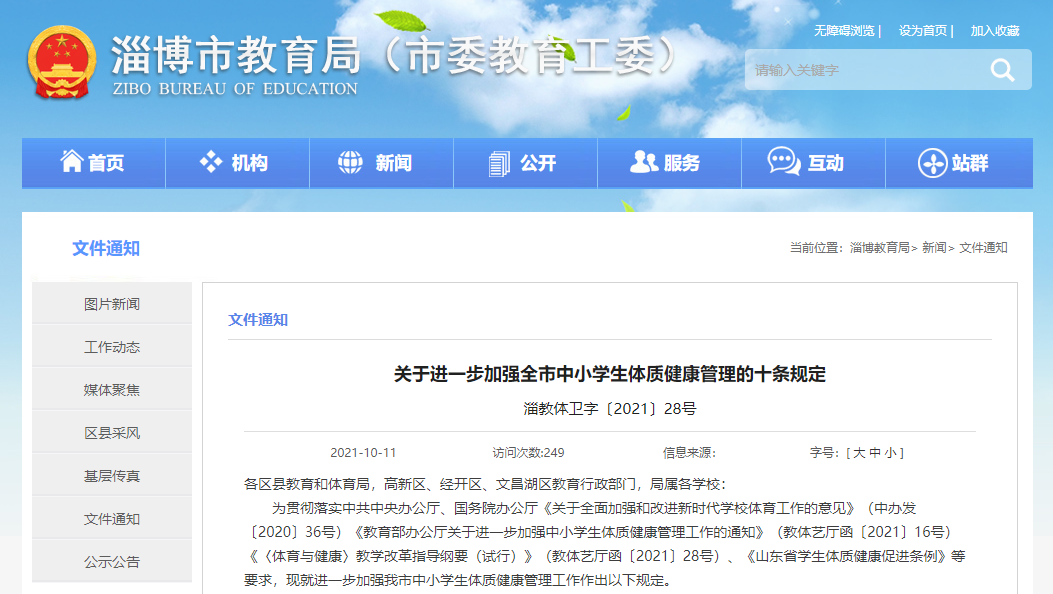Open 图片新闻 in sidebar

point(112,304)
